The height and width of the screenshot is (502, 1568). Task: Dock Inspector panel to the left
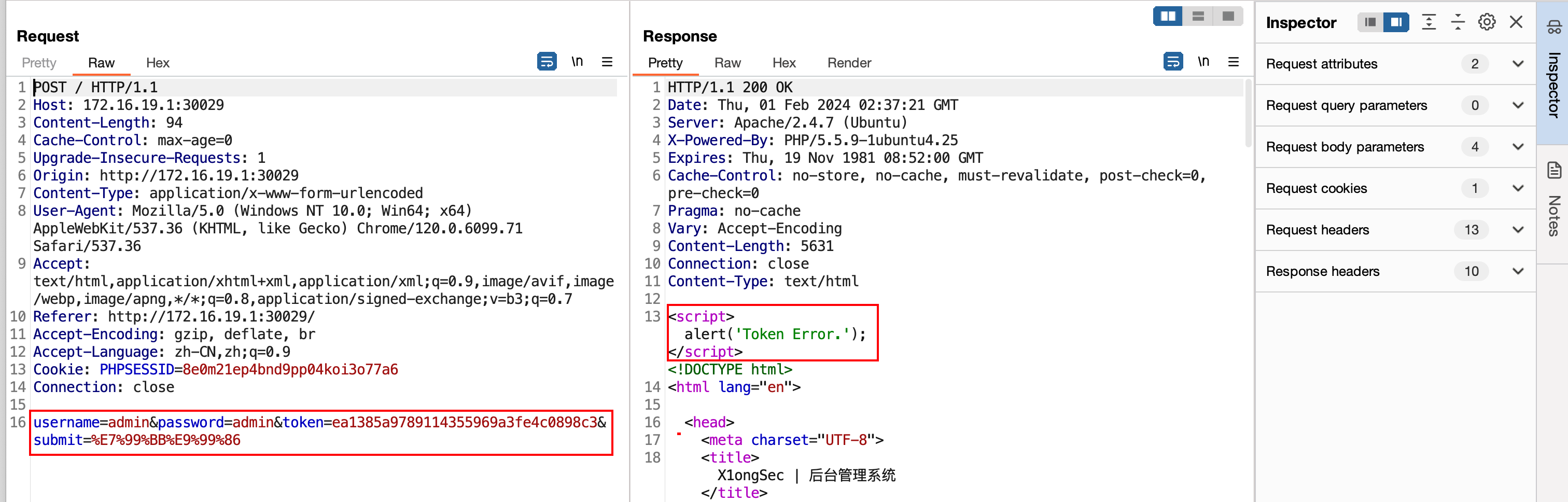pyautogui.click(x=1370, y=22)
